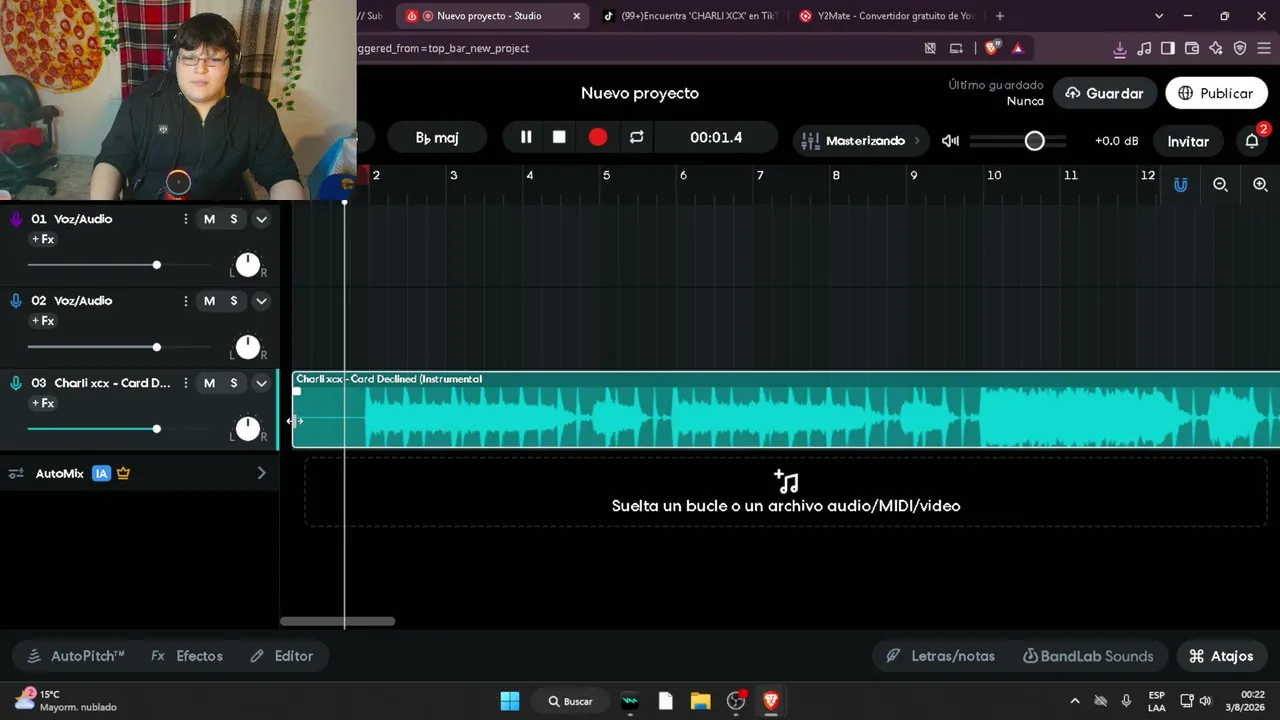
Task: Open the B♭ maj key selector
Action: [437, 138]
